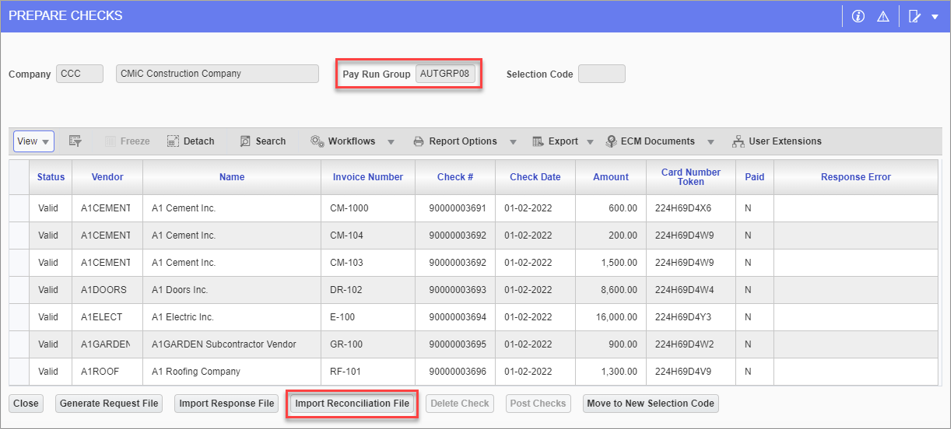Open ECM Documents
This screenshot has width=951, height=429.
point(650,141)
